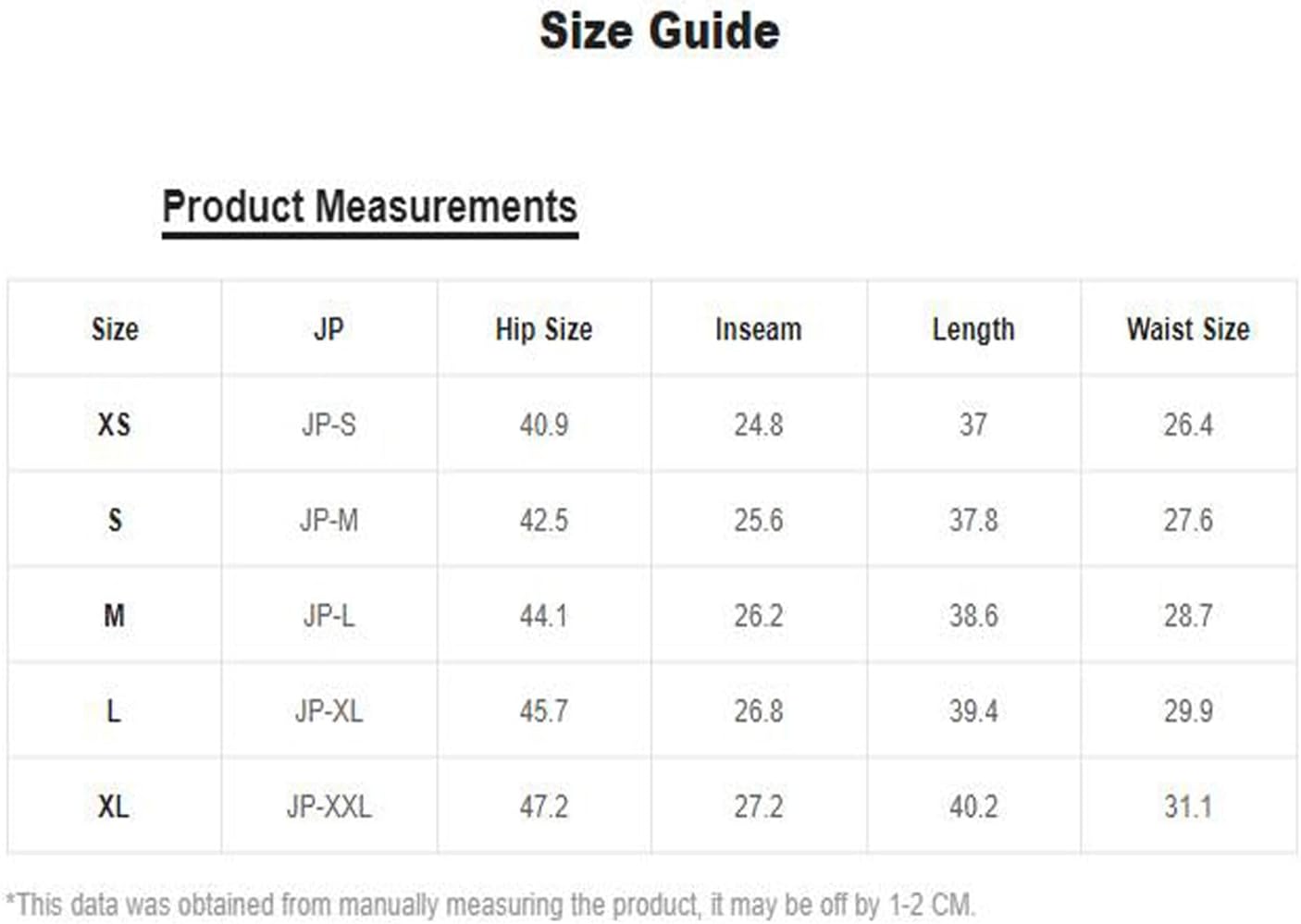This screenshot has height=924, width=1301.
Task: Select the Product Measurements heading
Action: 369,206
